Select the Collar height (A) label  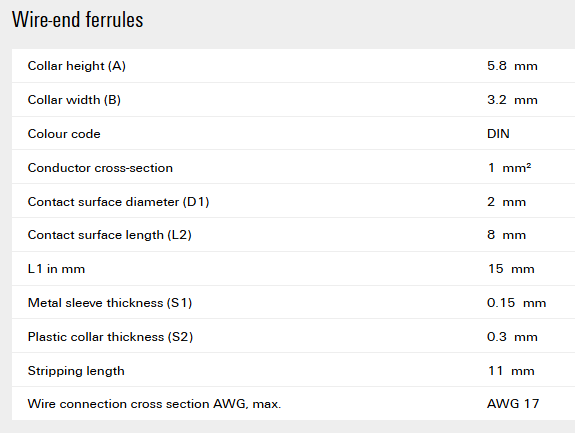point(77,66)
